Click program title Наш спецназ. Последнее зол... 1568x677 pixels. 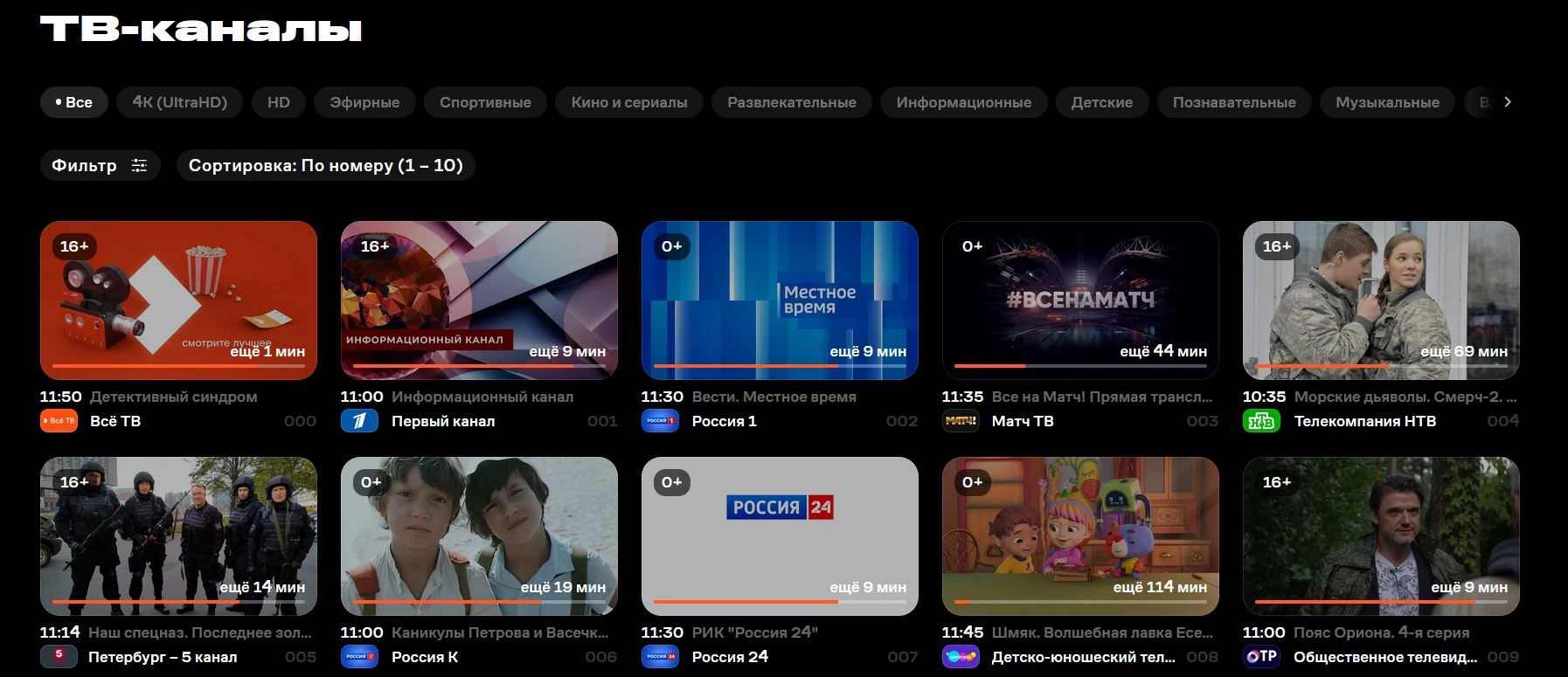tap(200, 632)
